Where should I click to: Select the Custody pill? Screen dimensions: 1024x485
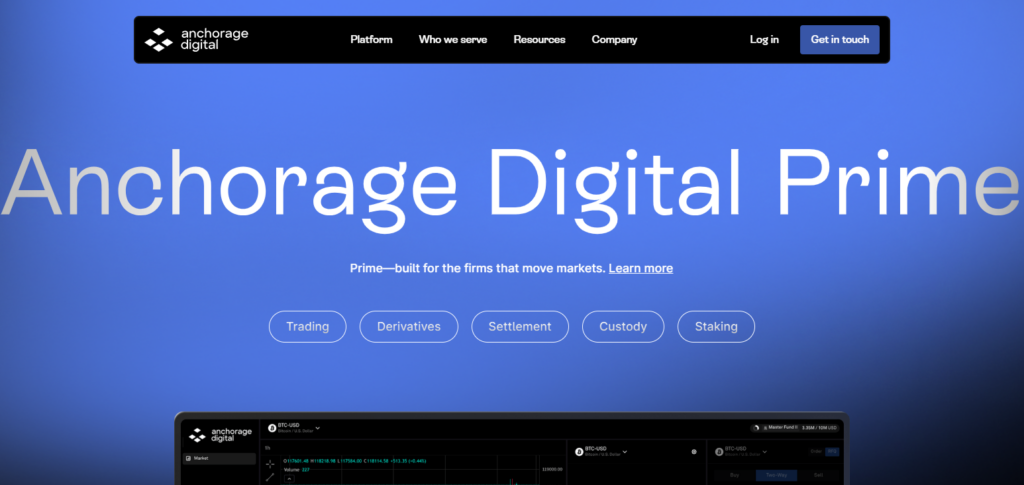click(623, 326)
